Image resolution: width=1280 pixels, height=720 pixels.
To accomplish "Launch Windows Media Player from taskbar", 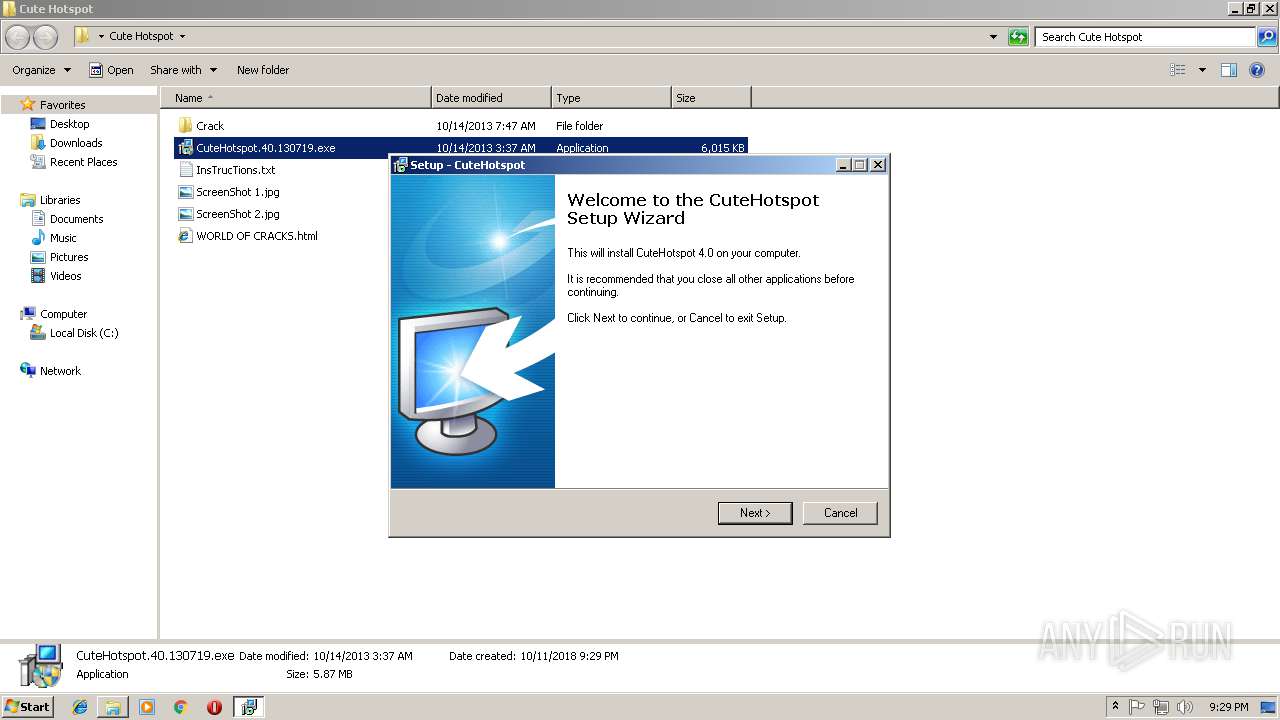I will 147,707.
